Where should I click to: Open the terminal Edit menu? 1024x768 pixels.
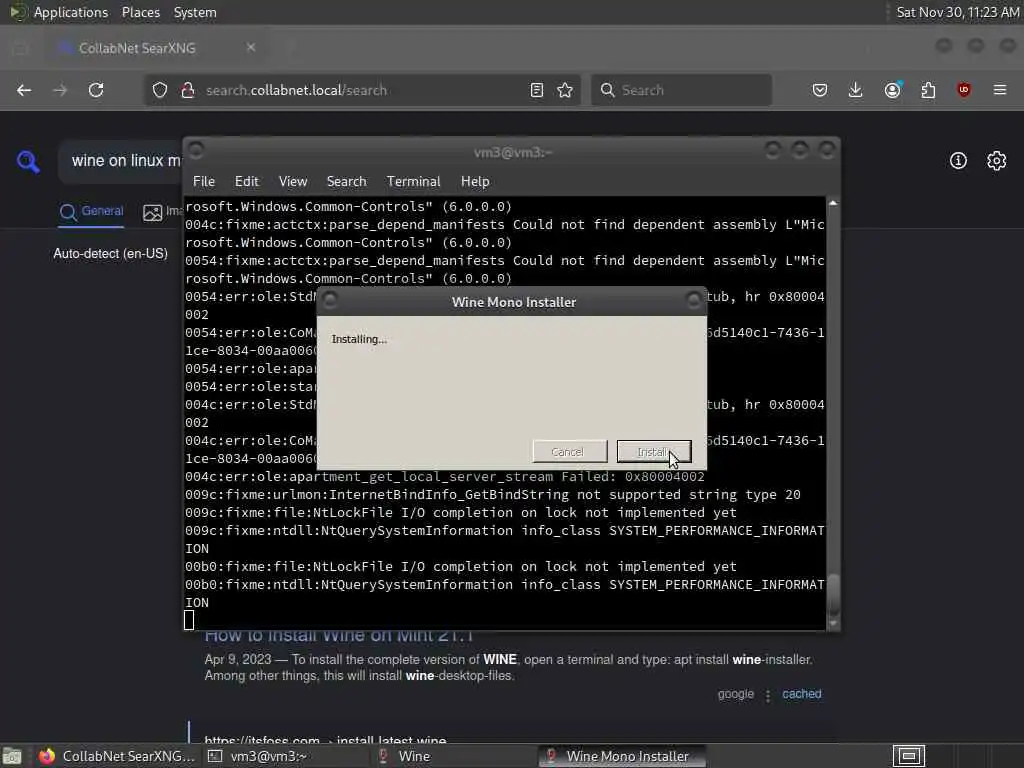coord(246,182)
